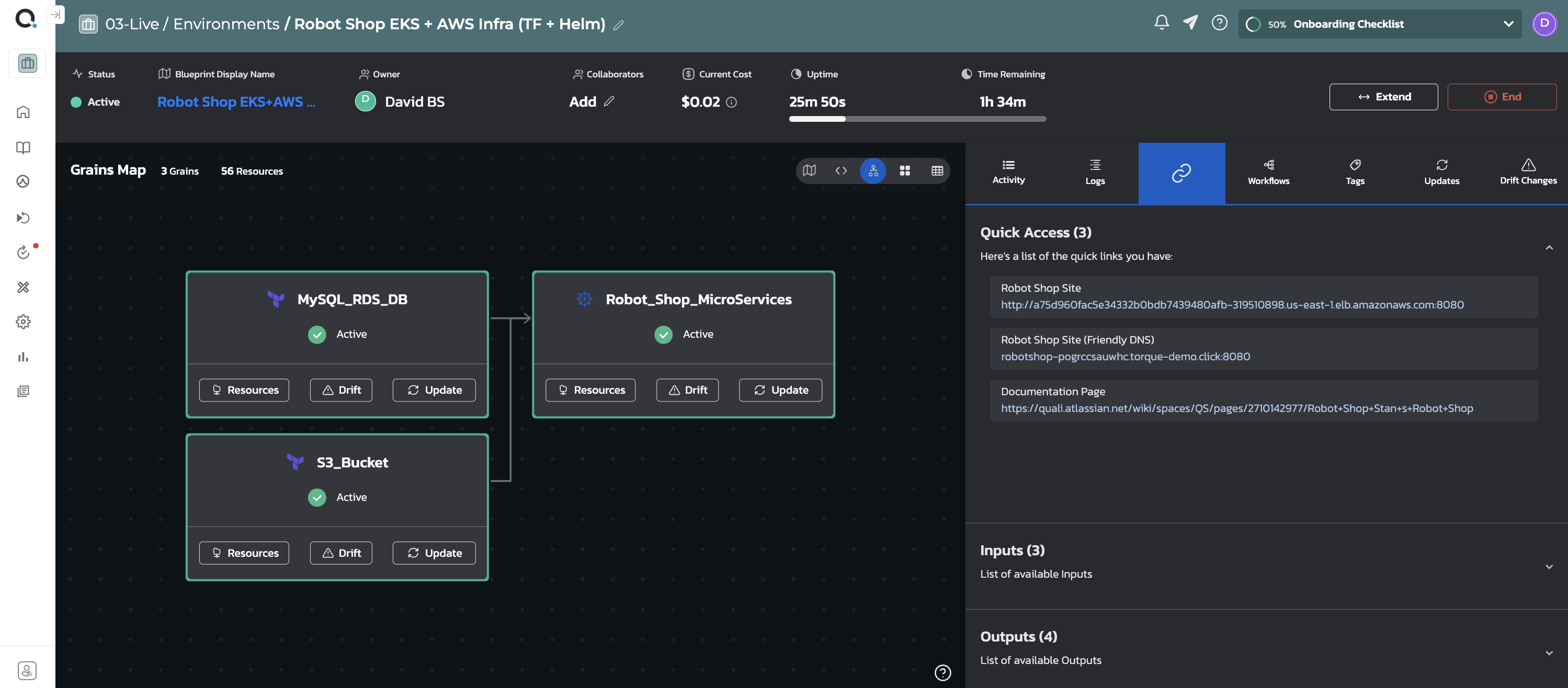Open the Drift Changes tab
Screen dimensions: 1568x688
pos(1527,172)
